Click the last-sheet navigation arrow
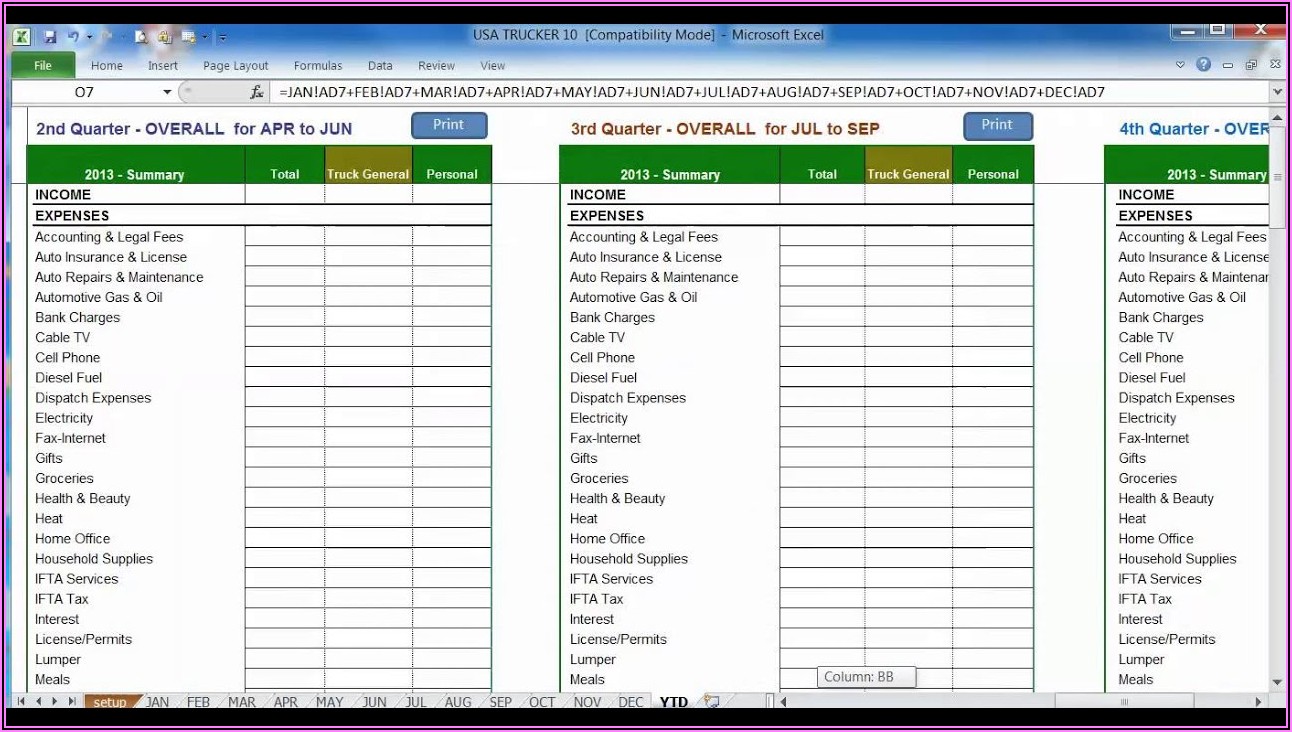The height and width of the screenshot is (732, 1292). tap(72, 702)
